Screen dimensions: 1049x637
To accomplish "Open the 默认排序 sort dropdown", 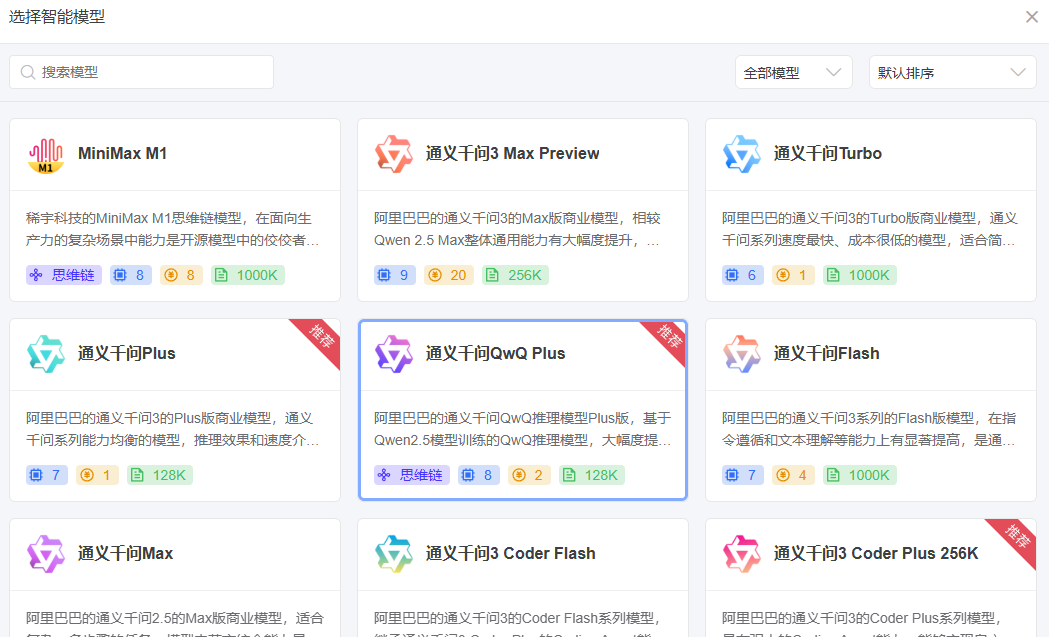I will pyautogui.click(x=952, y=72).
